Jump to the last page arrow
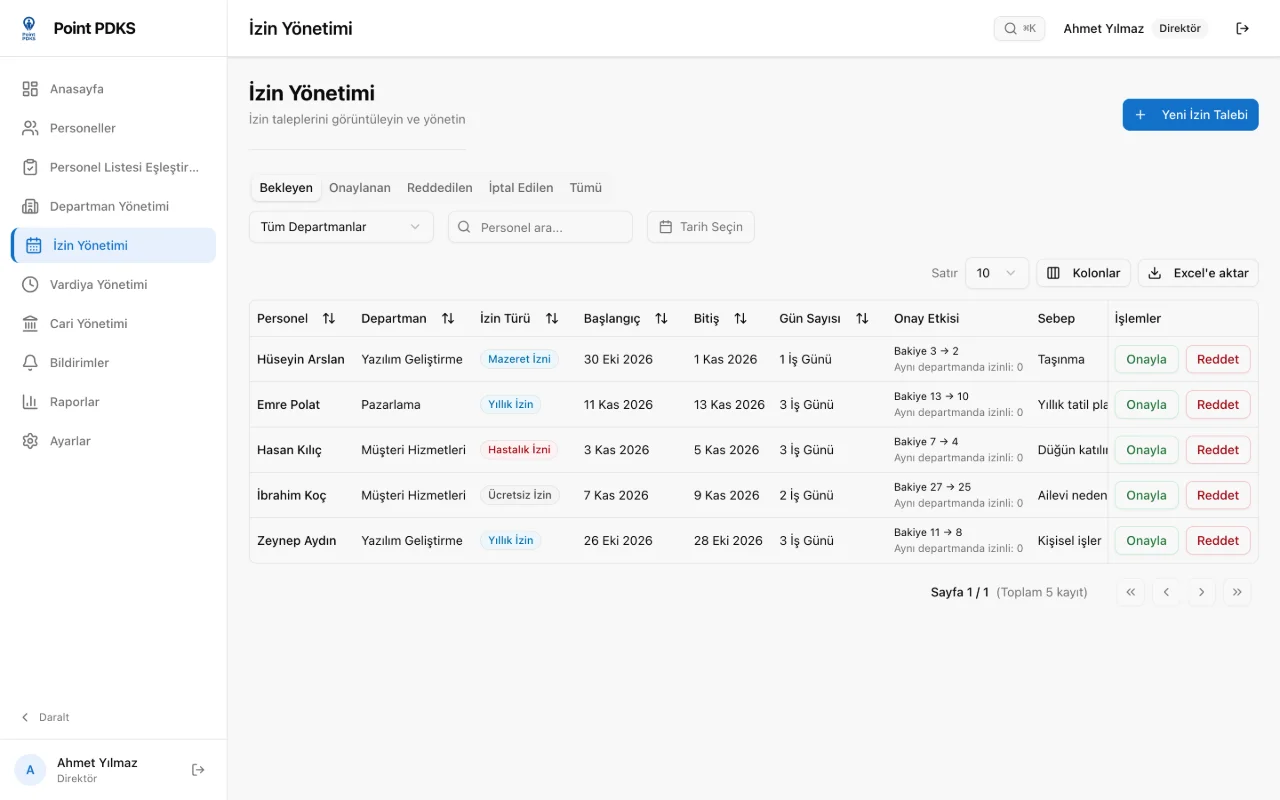Image resolution: width=1280 pixels, height=800 pixels. pos(1237,592)
